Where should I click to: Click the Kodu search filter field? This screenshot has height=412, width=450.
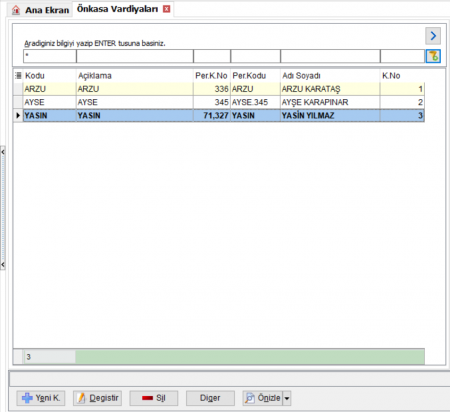(x=50, y=56)
